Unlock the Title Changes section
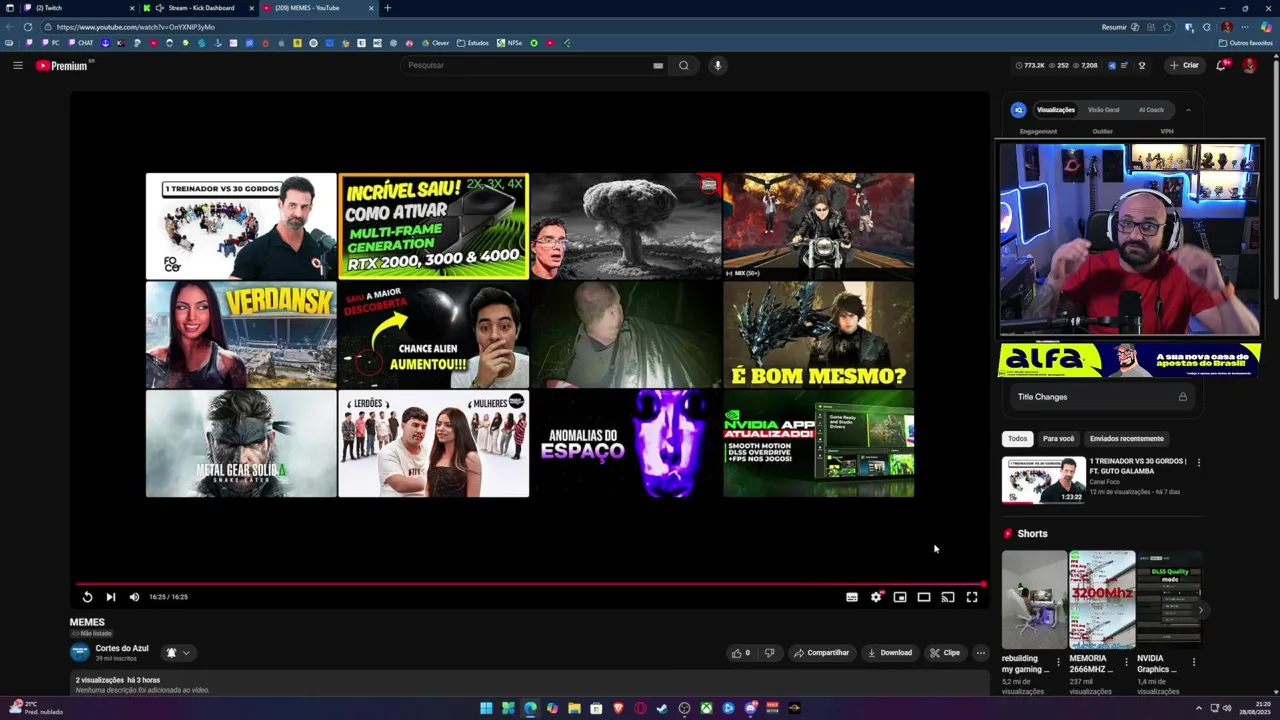Image resolution: width=1280 pixels, height=720 pixels. click(1183, 397)
